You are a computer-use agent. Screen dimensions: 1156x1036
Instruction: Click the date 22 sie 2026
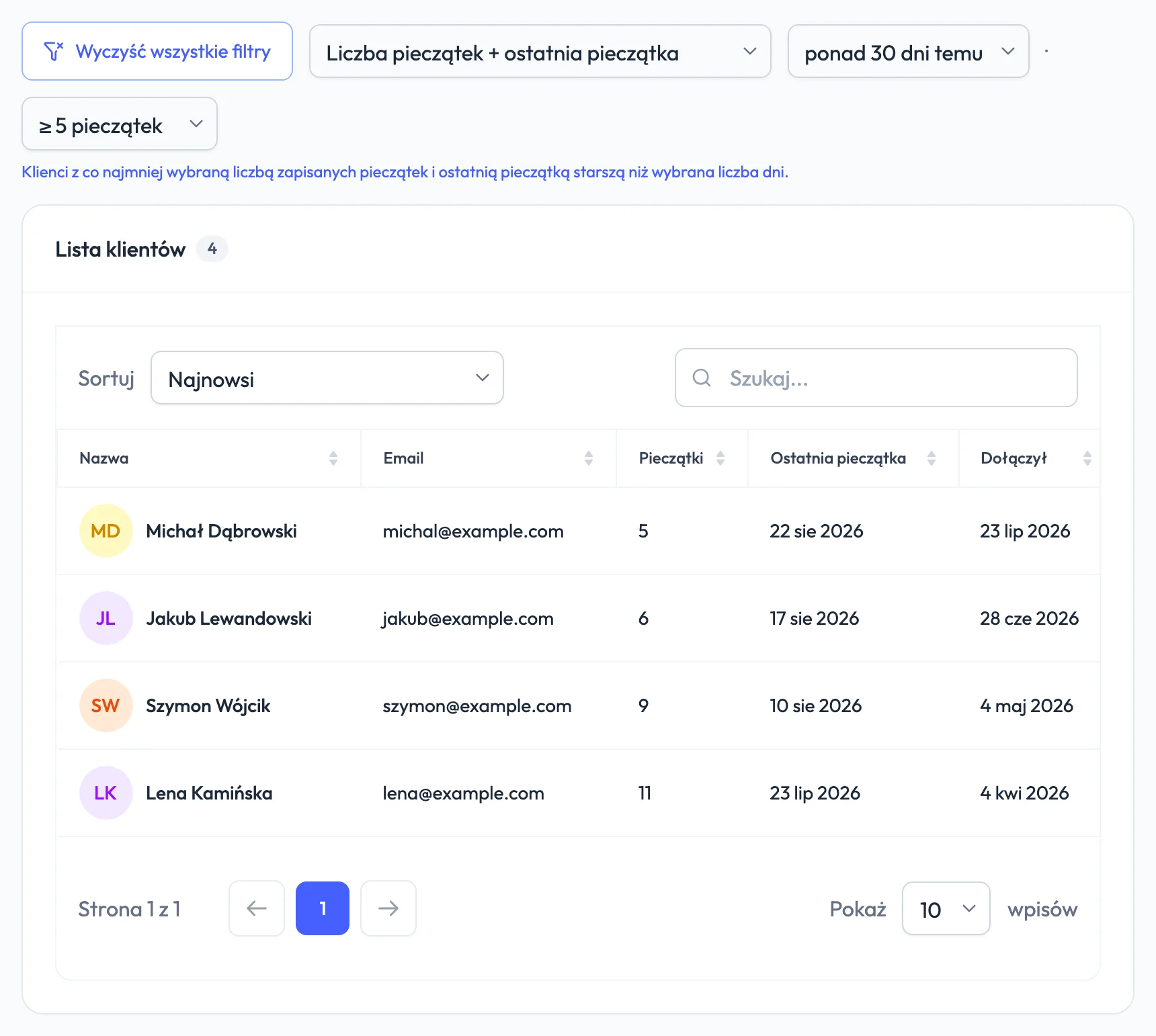(817, 531)
